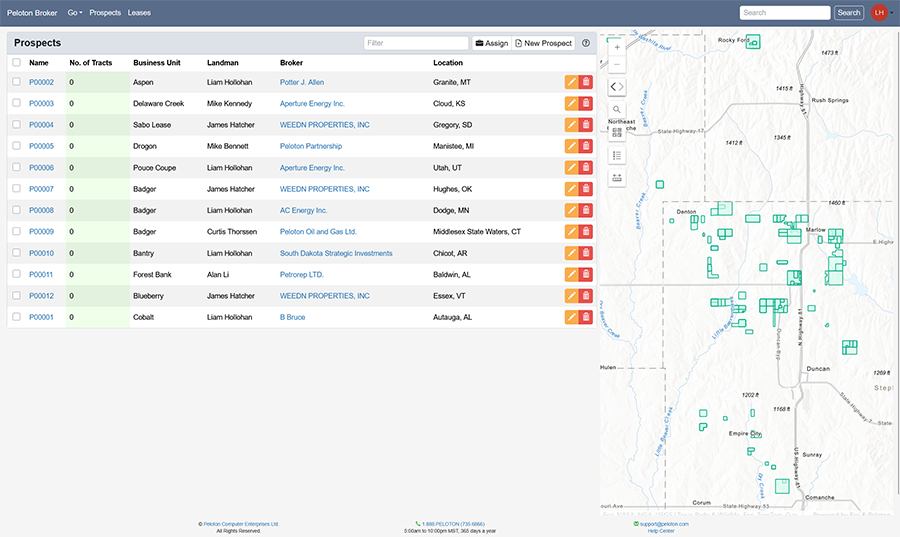The height and width of the screenshot is (537, 900).
Task: Click the map measure ruler icon
Action: [x=617, y=177]
